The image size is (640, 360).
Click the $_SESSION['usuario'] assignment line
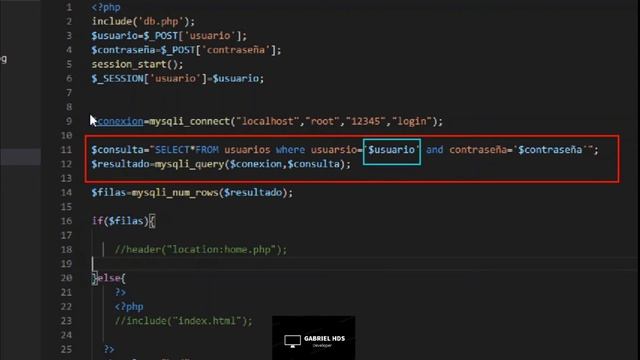tap(178, 78)
